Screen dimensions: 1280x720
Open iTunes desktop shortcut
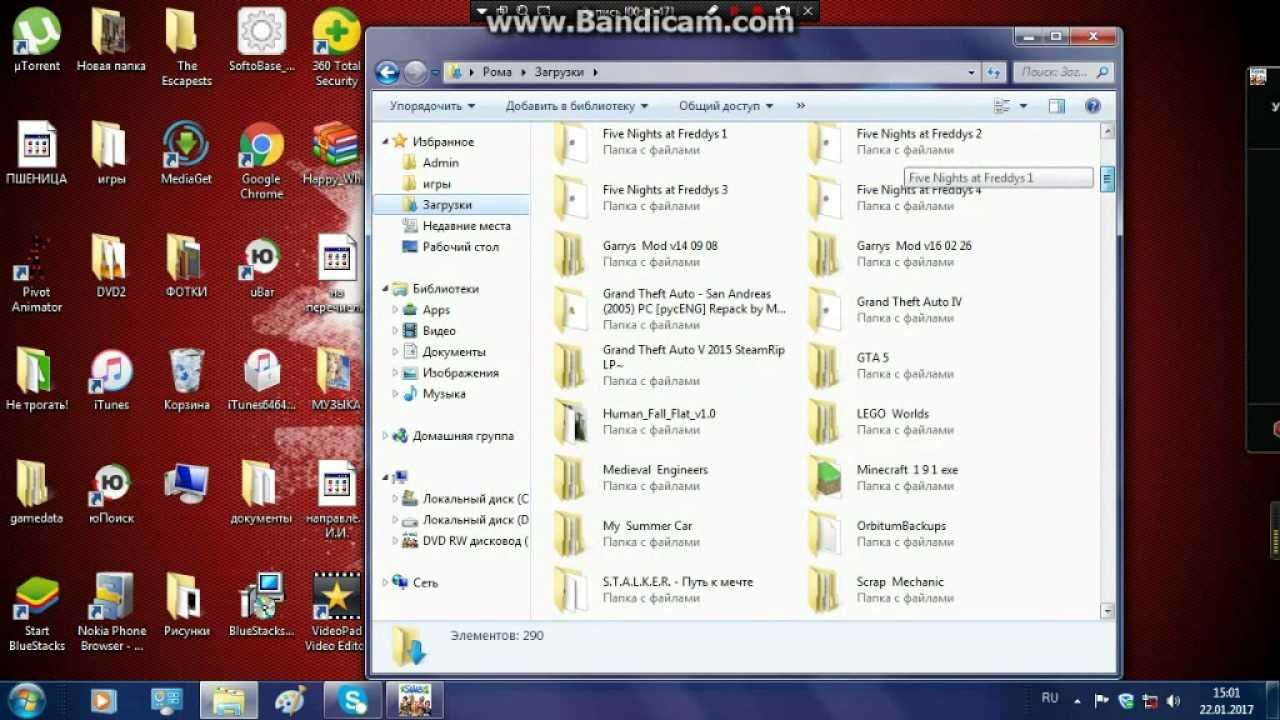[x=111, y=379]
